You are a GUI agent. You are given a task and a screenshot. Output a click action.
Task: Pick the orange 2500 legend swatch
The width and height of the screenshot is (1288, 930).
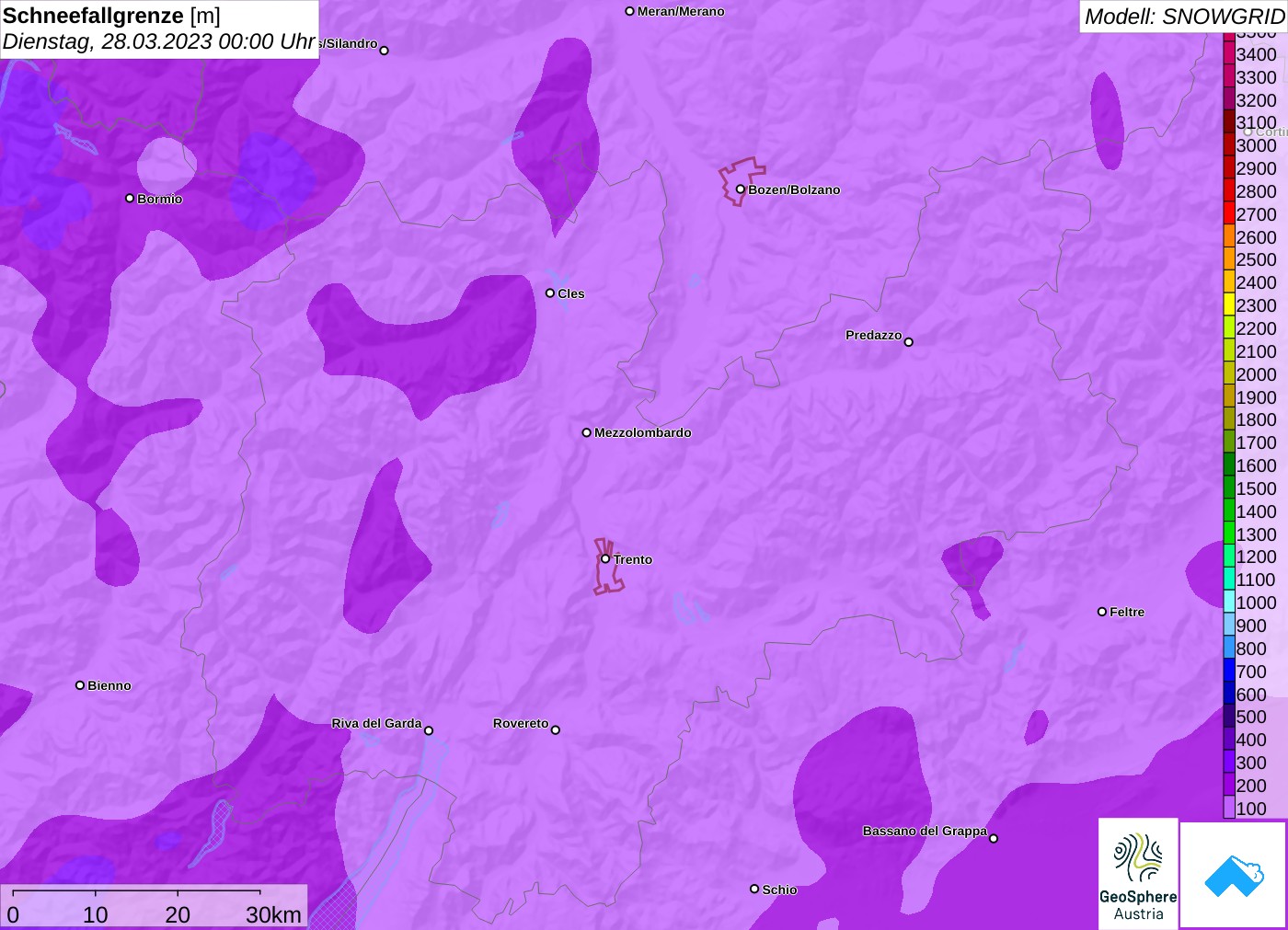click(x=1229, y=258)
